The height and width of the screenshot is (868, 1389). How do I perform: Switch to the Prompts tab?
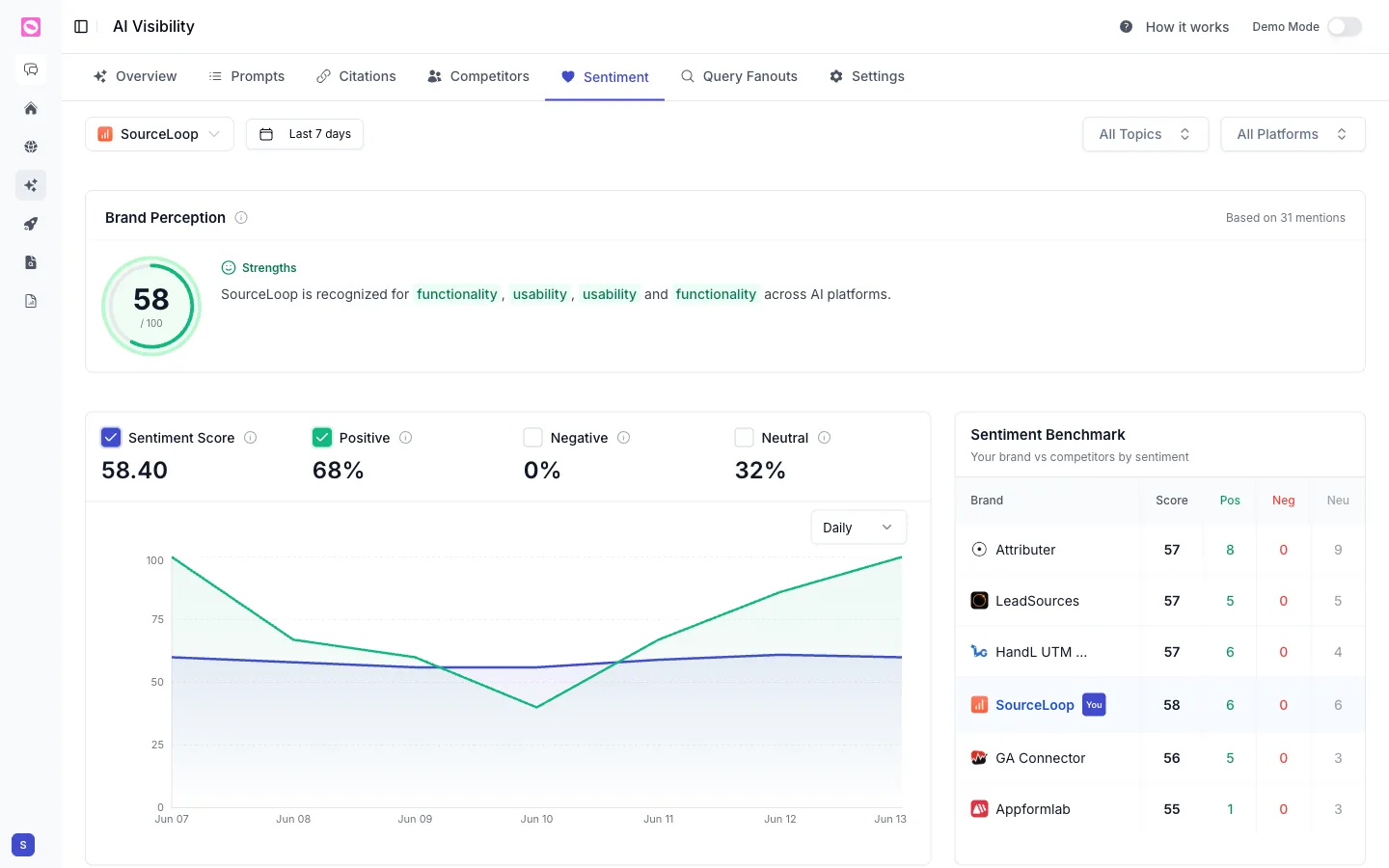[x=247, y=76]
